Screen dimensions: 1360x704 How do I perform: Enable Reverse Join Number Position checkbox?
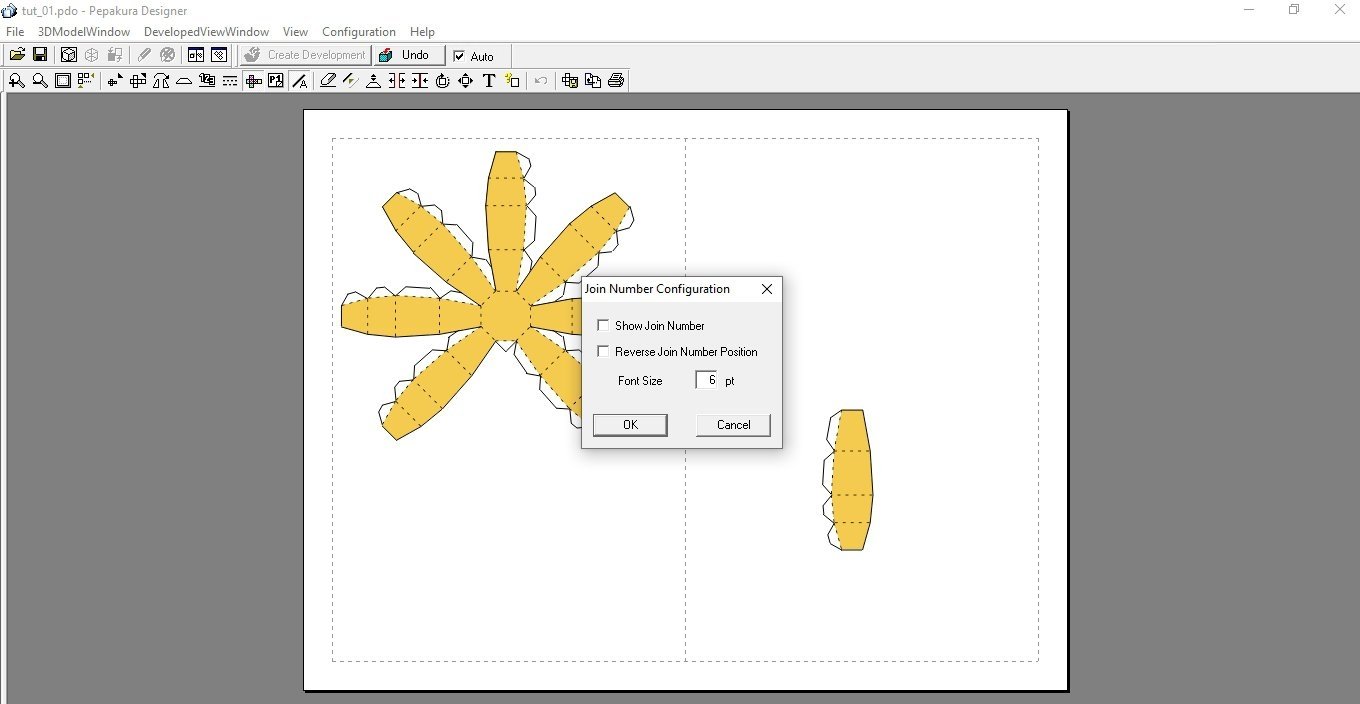tap(603, 351)
